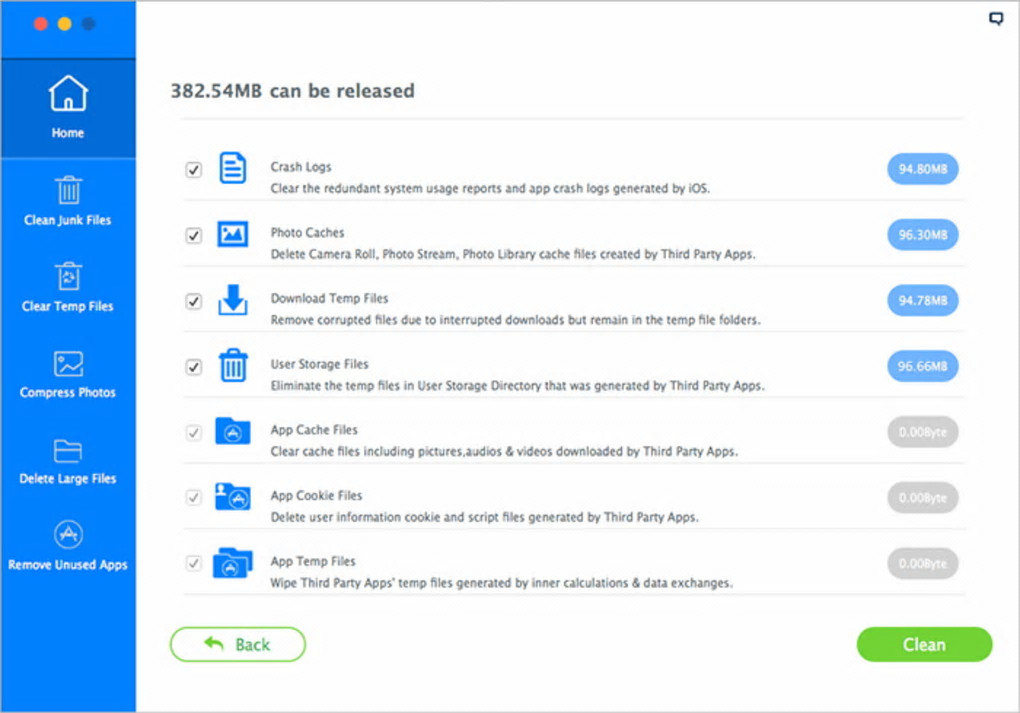Toggle the Photo Caches checkbox

tap(194, 236)
